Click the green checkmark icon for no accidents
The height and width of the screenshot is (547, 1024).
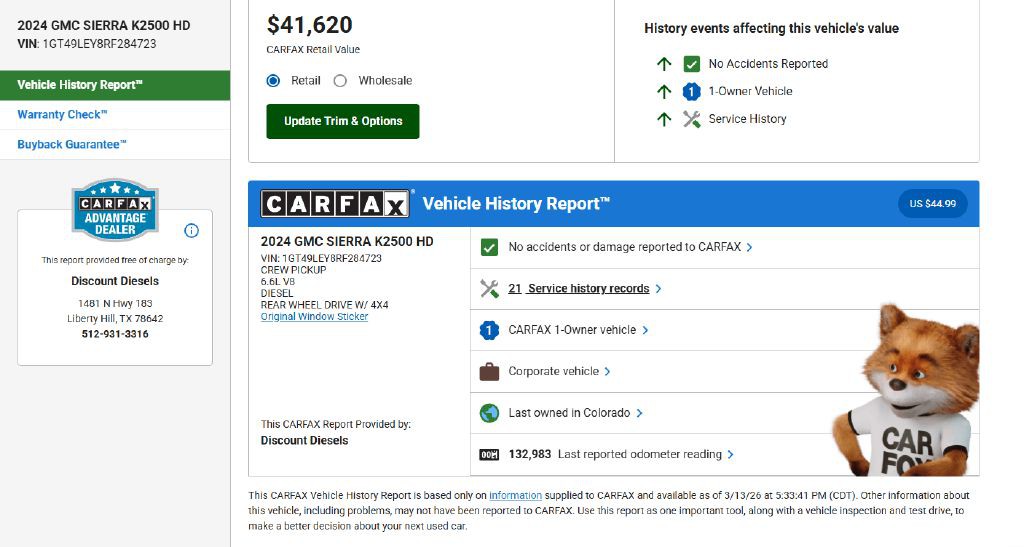click(x=489, y=247)
